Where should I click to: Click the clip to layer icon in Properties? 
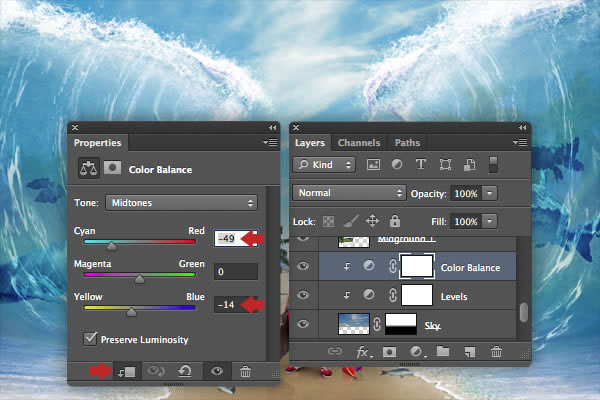pos(127,372)
